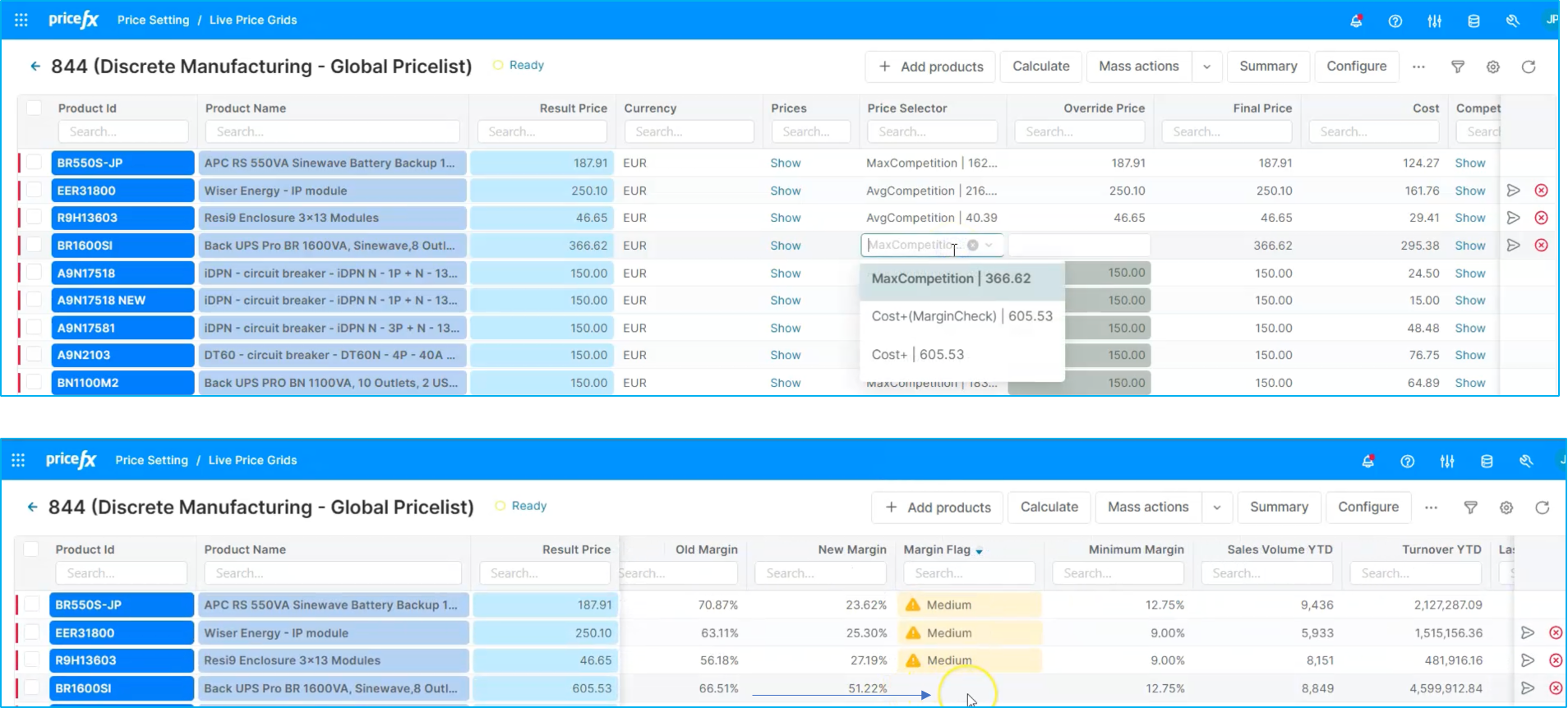This screenshot has width=1568, height=708.
Task: Select the BN1100M2 row checkbox
Action: pyautogui.click(x=34, y=382)
